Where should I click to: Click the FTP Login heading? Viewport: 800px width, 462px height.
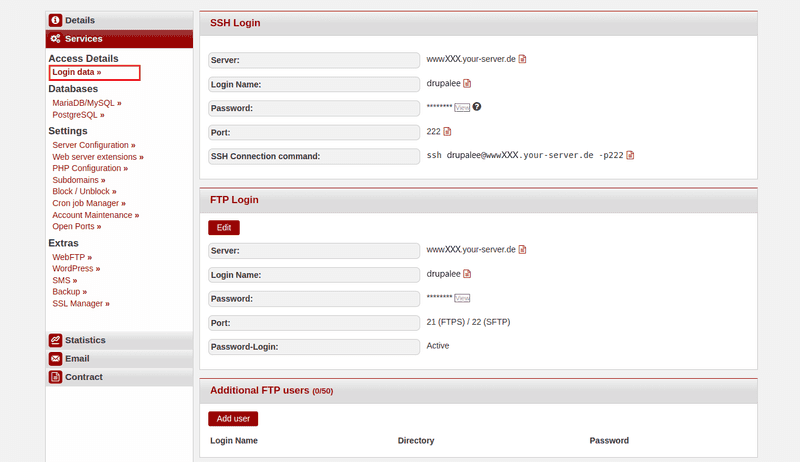234,200
